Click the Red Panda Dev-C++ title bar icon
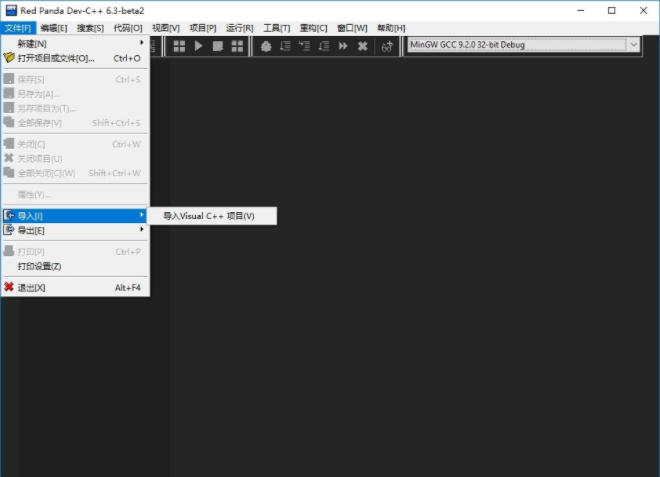This screenshot has height=477, width=660. pyautogui.click(x=11, y=10)
